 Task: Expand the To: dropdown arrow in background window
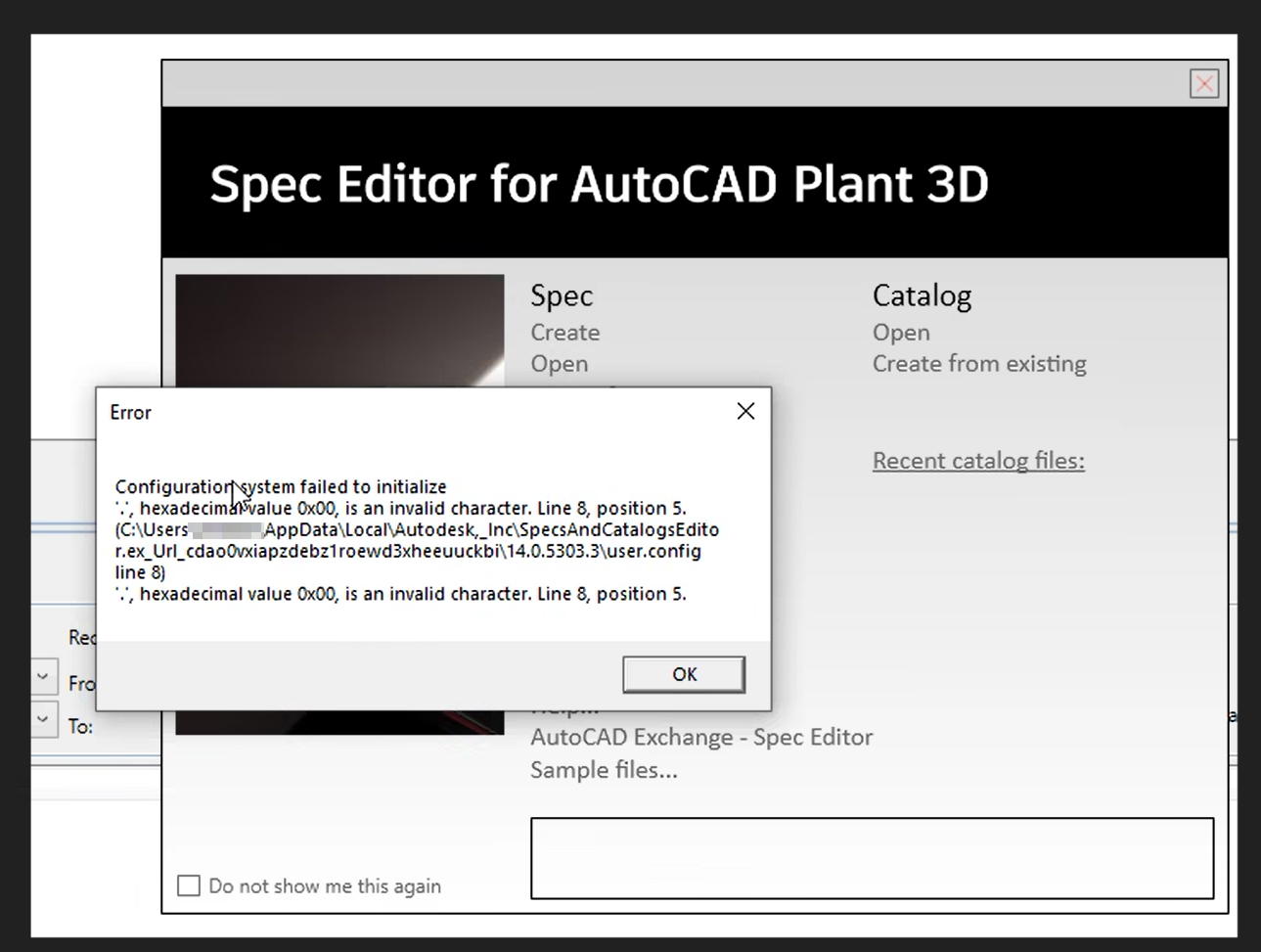pyautogui.click(x=43, y=720)
